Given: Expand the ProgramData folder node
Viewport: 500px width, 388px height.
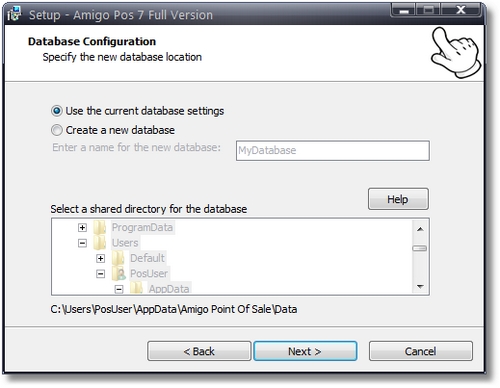Looking at the screenshot, I should pyautogui.click(x=82, y=227).
